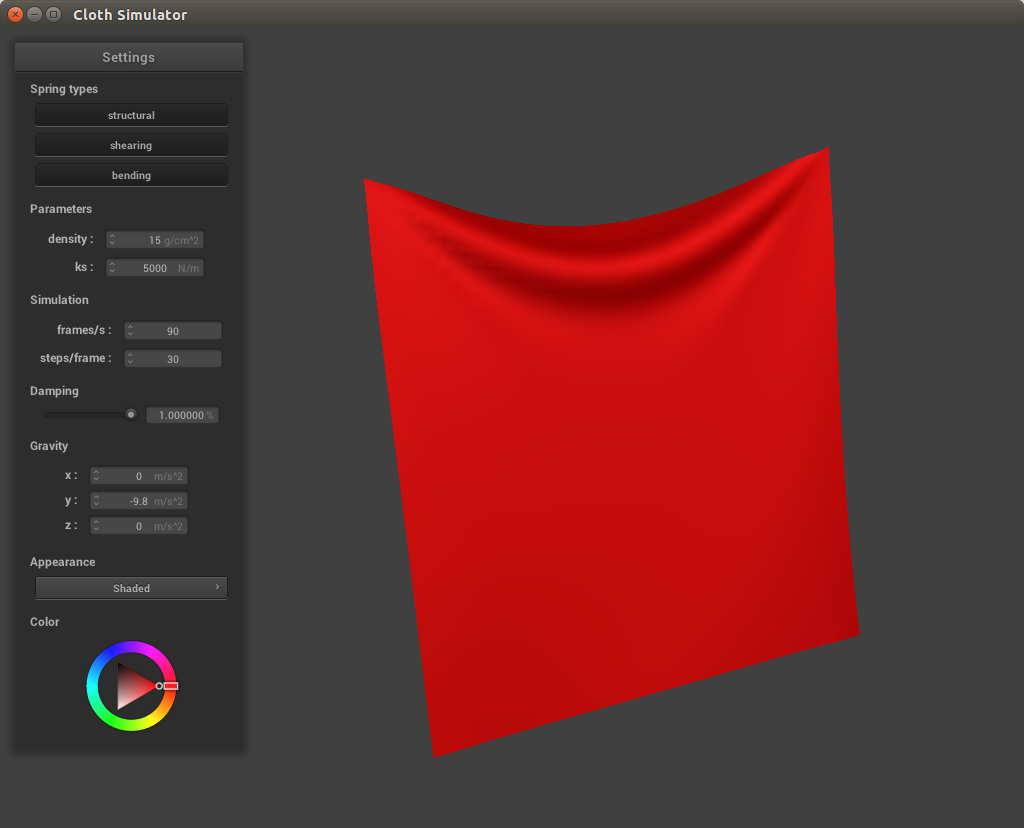
Task: Click inside the color wheel triangle
Action: 132,686
